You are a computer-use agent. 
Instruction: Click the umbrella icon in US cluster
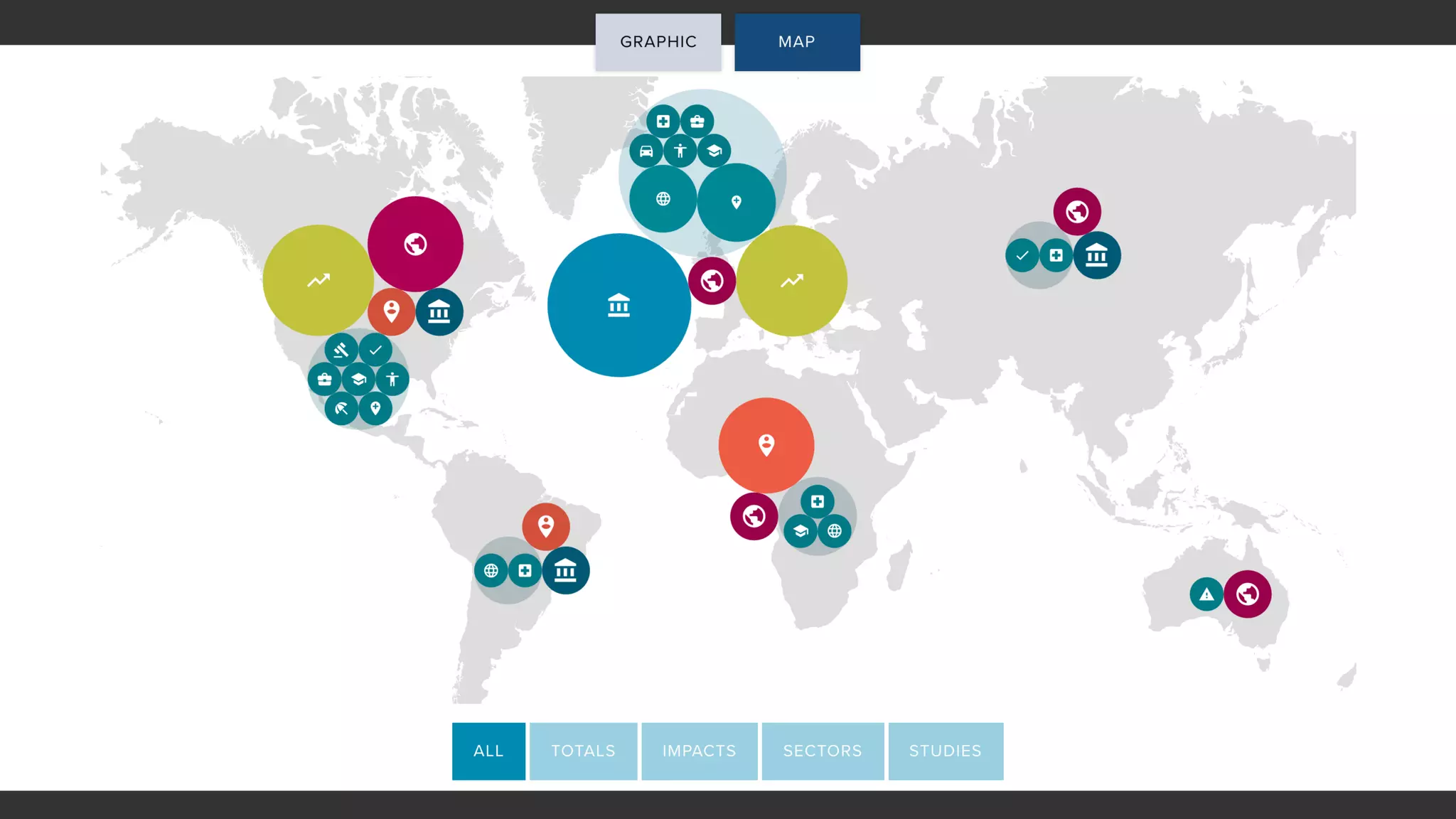point(341,409)
